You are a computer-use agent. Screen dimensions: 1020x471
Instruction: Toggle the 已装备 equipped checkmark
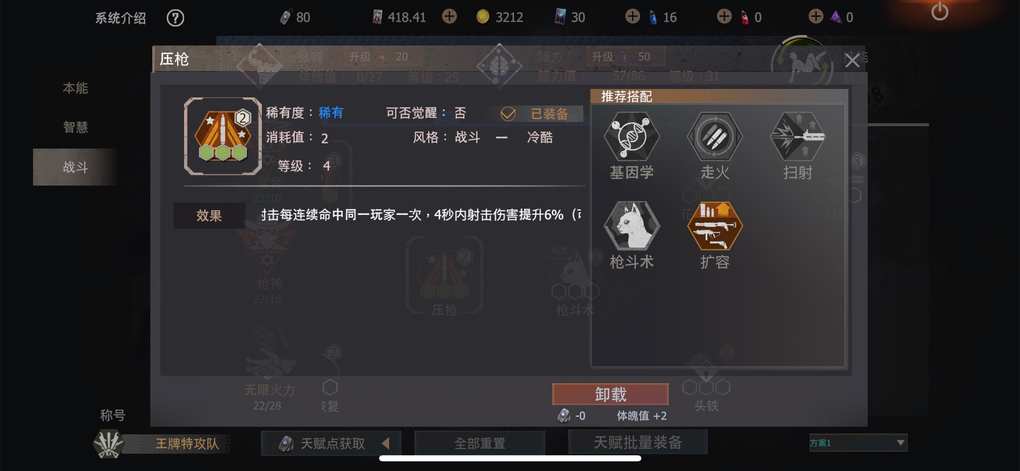click(x=508, y=114)
